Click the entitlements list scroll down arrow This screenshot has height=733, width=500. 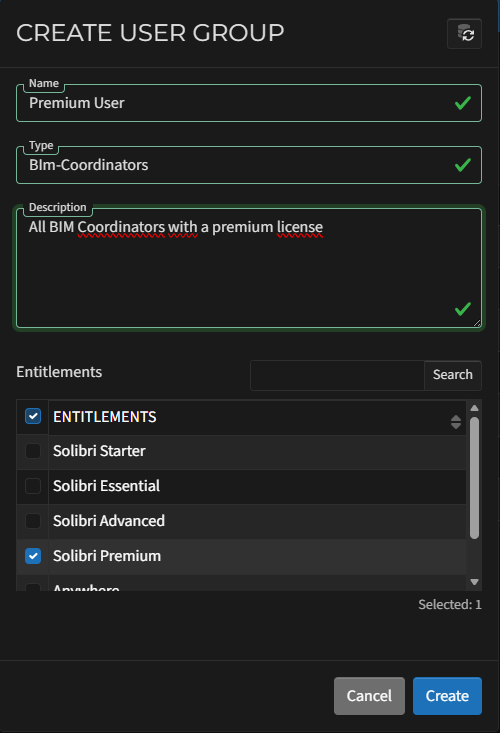(474, 582)
